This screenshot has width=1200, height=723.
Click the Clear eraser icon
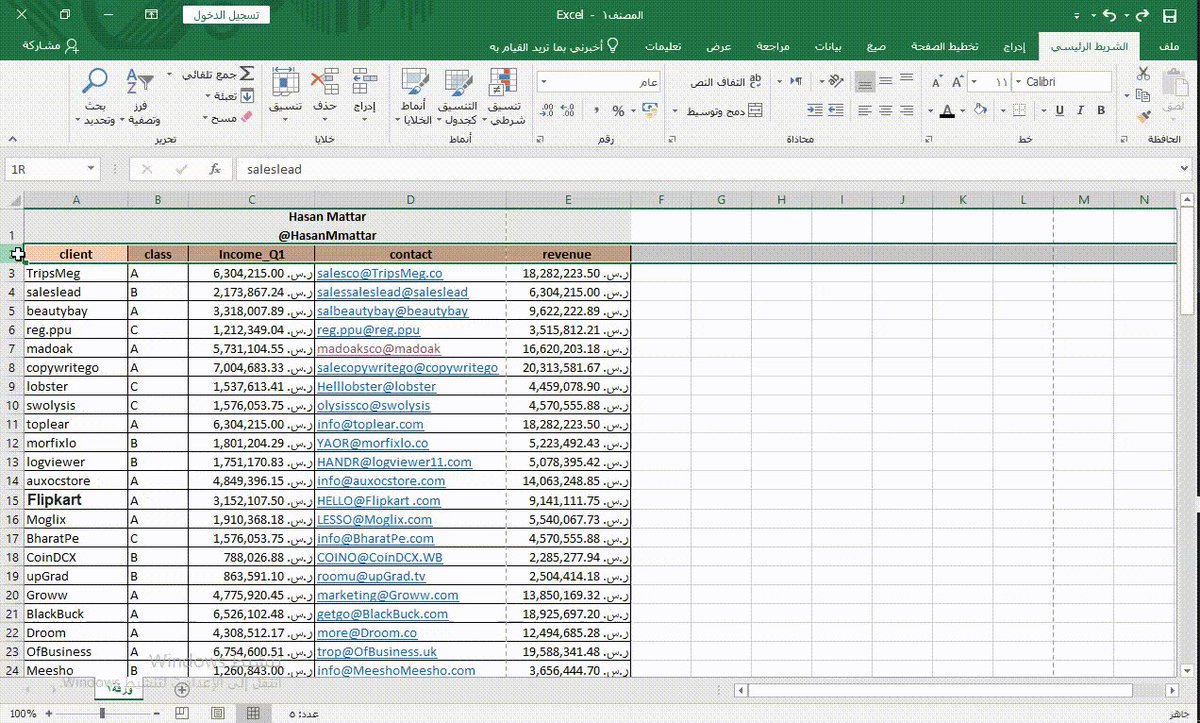point(247,118)
